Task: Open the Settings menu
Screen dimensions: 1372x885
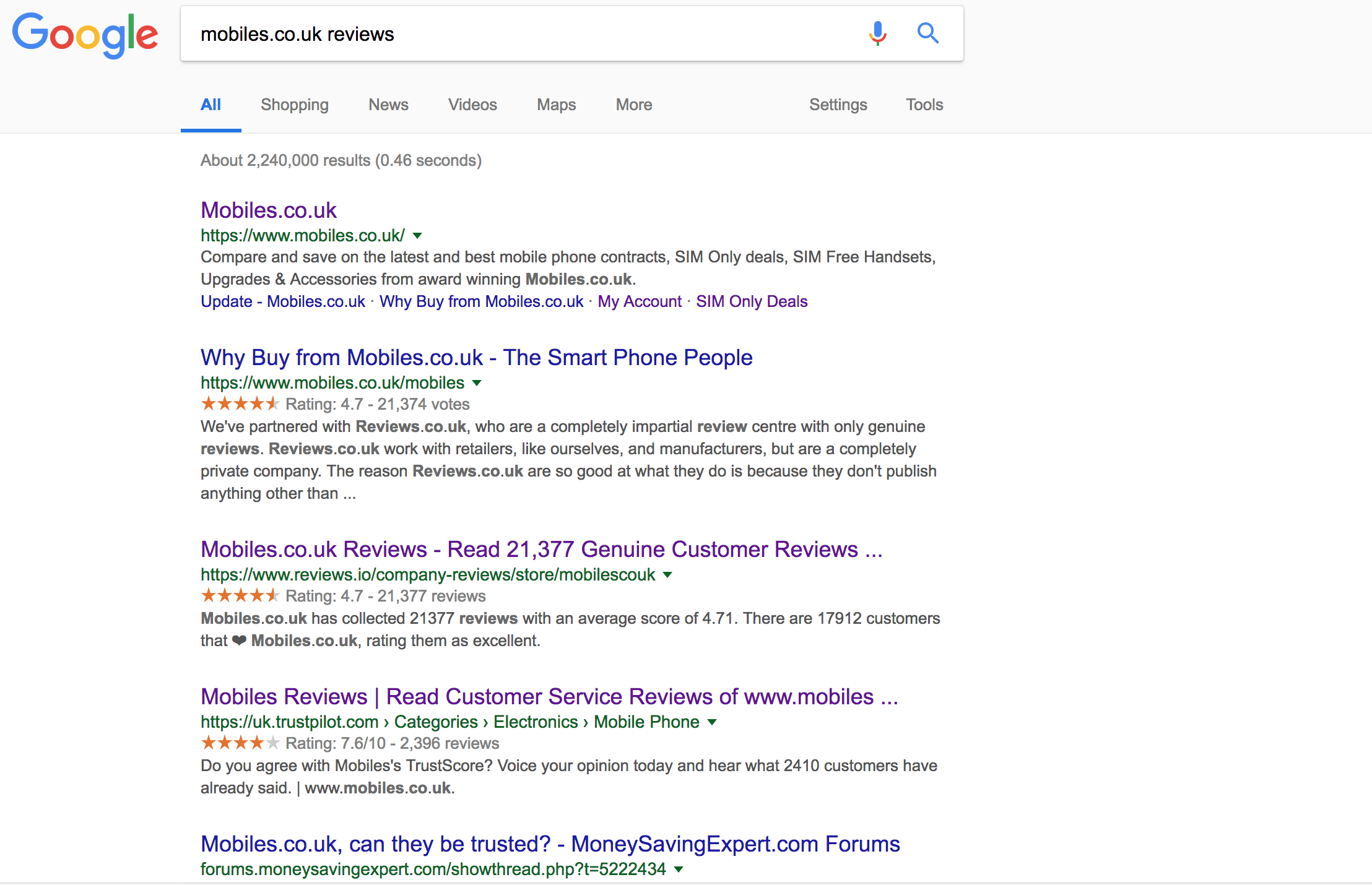Action: [x=838, y=105]
